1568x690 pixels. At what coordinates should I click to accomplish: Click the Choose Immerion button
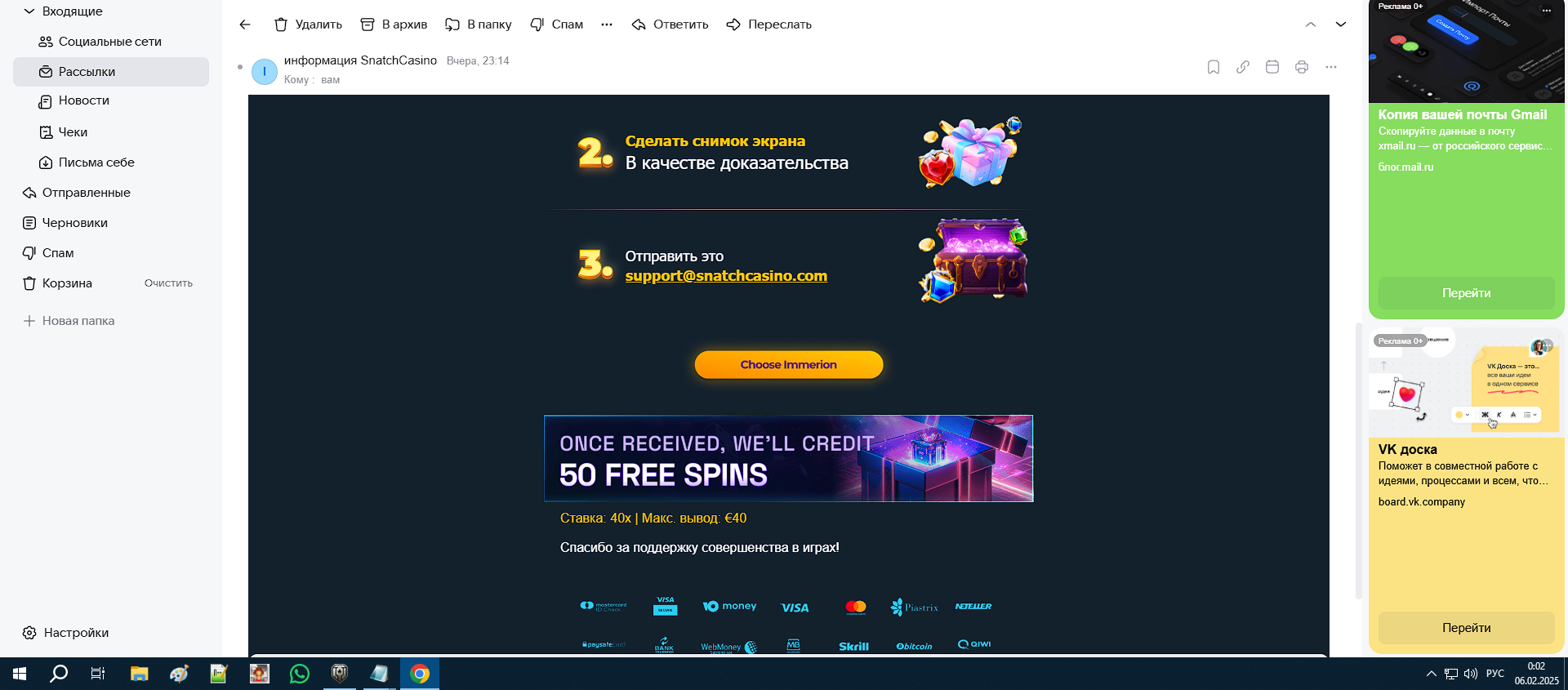click(789, 365)
